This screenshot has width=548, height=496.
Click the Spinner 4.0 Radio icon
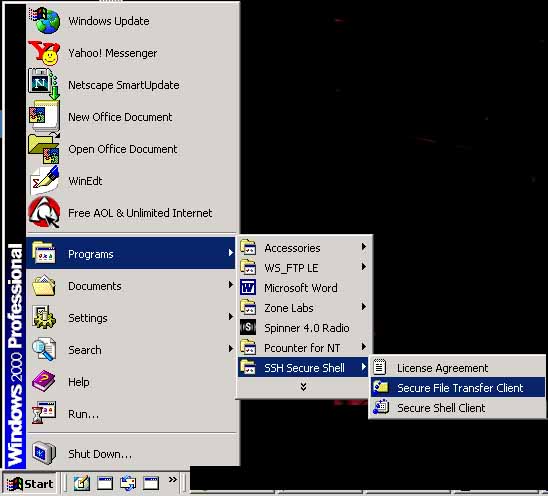coord(248,327)
